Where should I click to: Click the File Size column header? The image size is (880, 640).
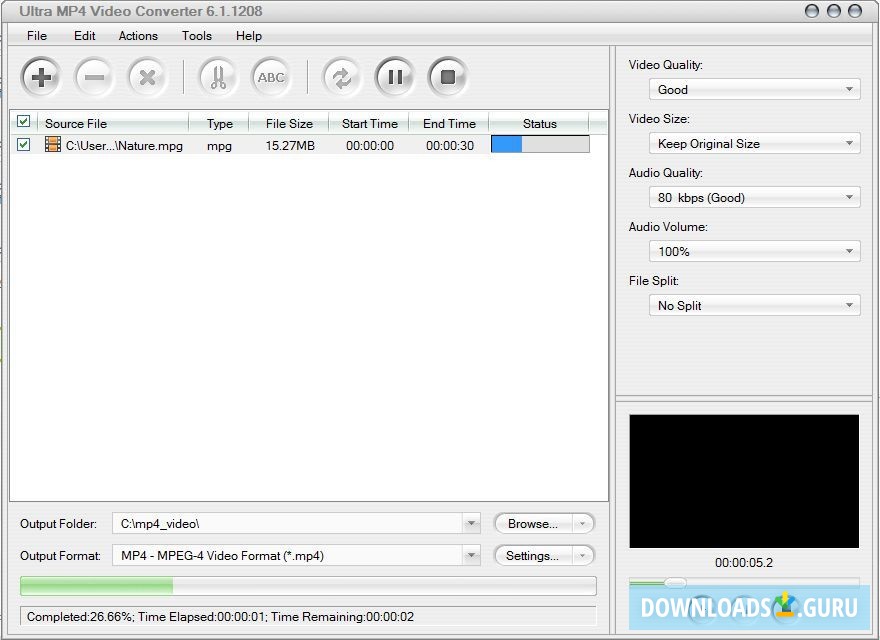click(289, 123)
